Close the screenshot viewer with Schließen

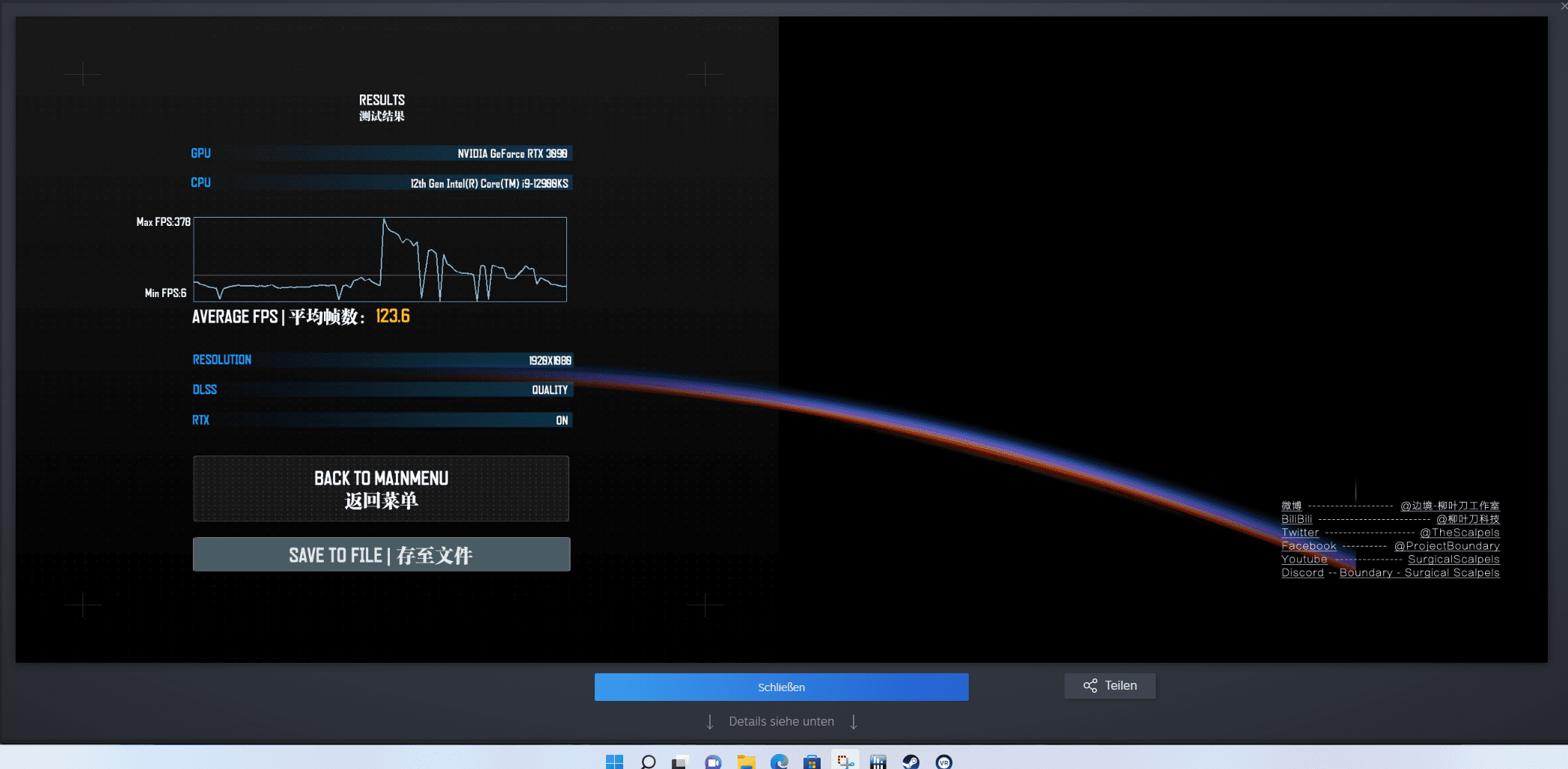click(782, 687)
